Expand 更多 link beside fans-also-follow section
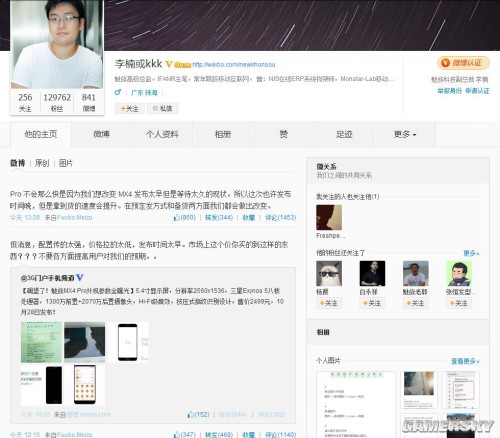 click(x=471, y=253)
